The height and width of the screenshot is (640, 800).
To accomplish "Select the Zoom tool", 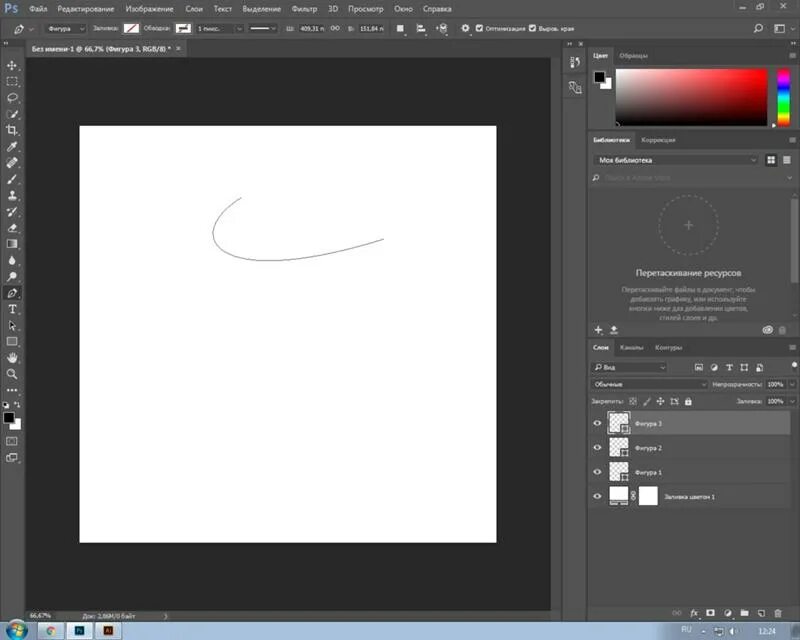I will [x=12, y=374].
